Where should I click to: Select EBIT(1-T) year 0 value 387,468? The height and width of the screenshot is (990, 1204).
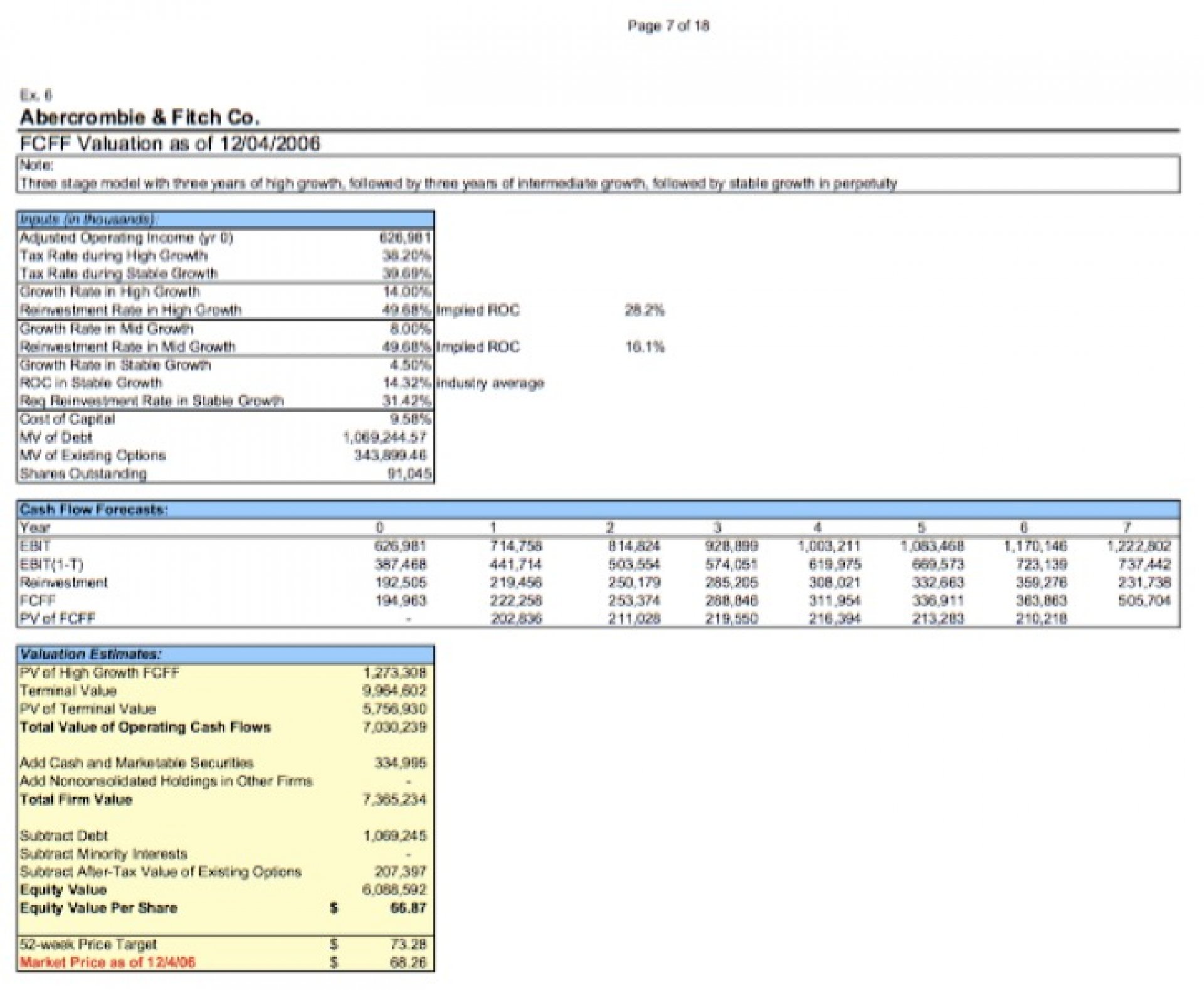(x=400, y=564)
